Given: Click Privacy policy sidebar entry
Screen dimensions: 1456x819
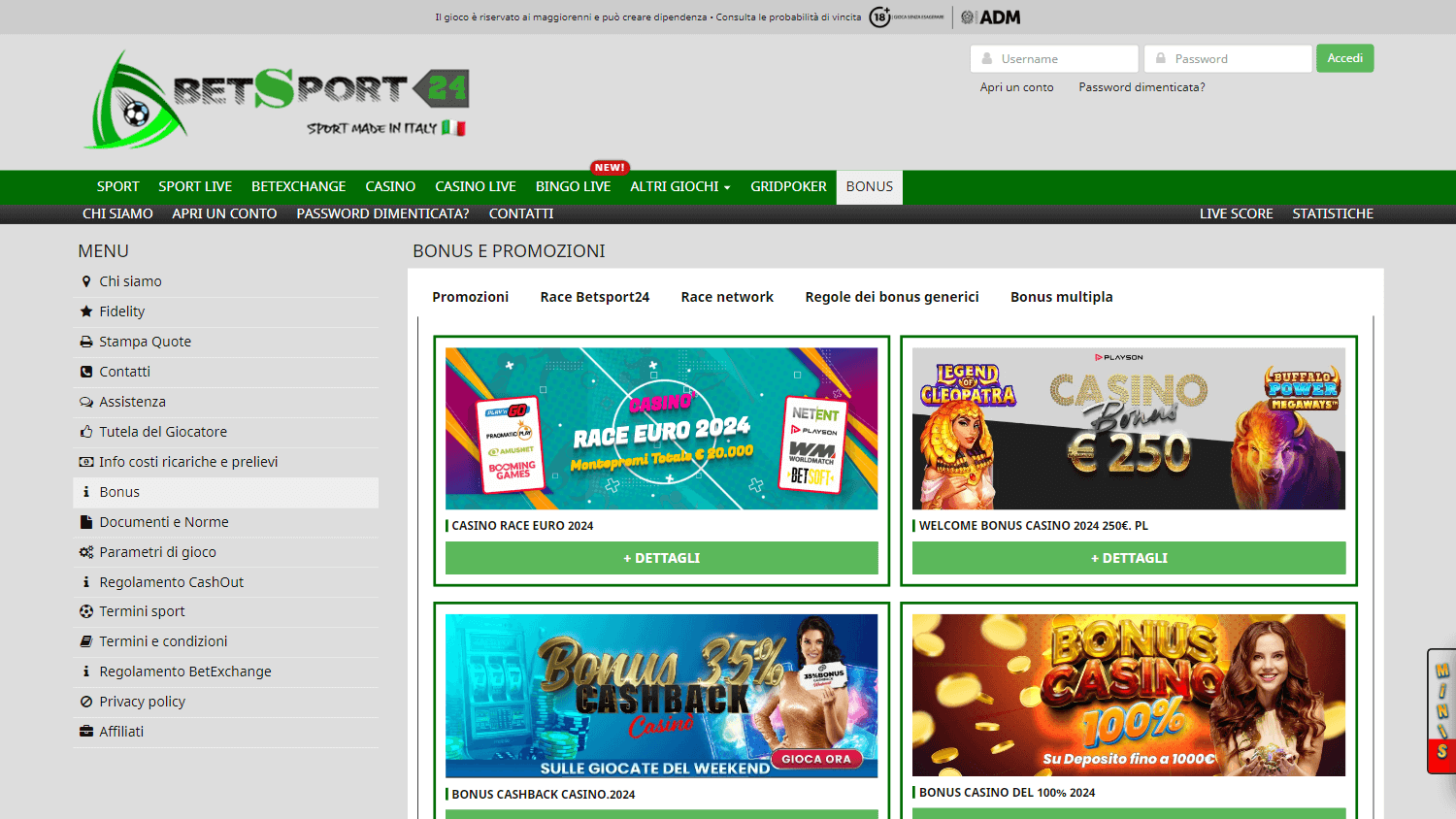Looking at the screenshot, I should tap(226, 702).
